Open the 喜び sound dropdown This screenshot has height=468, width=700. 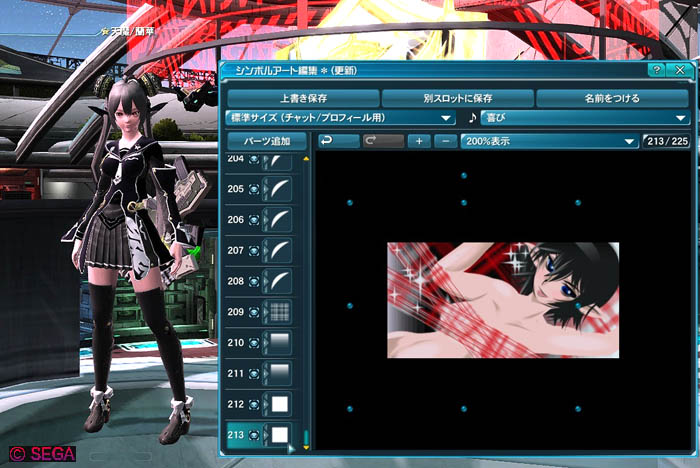585,118
